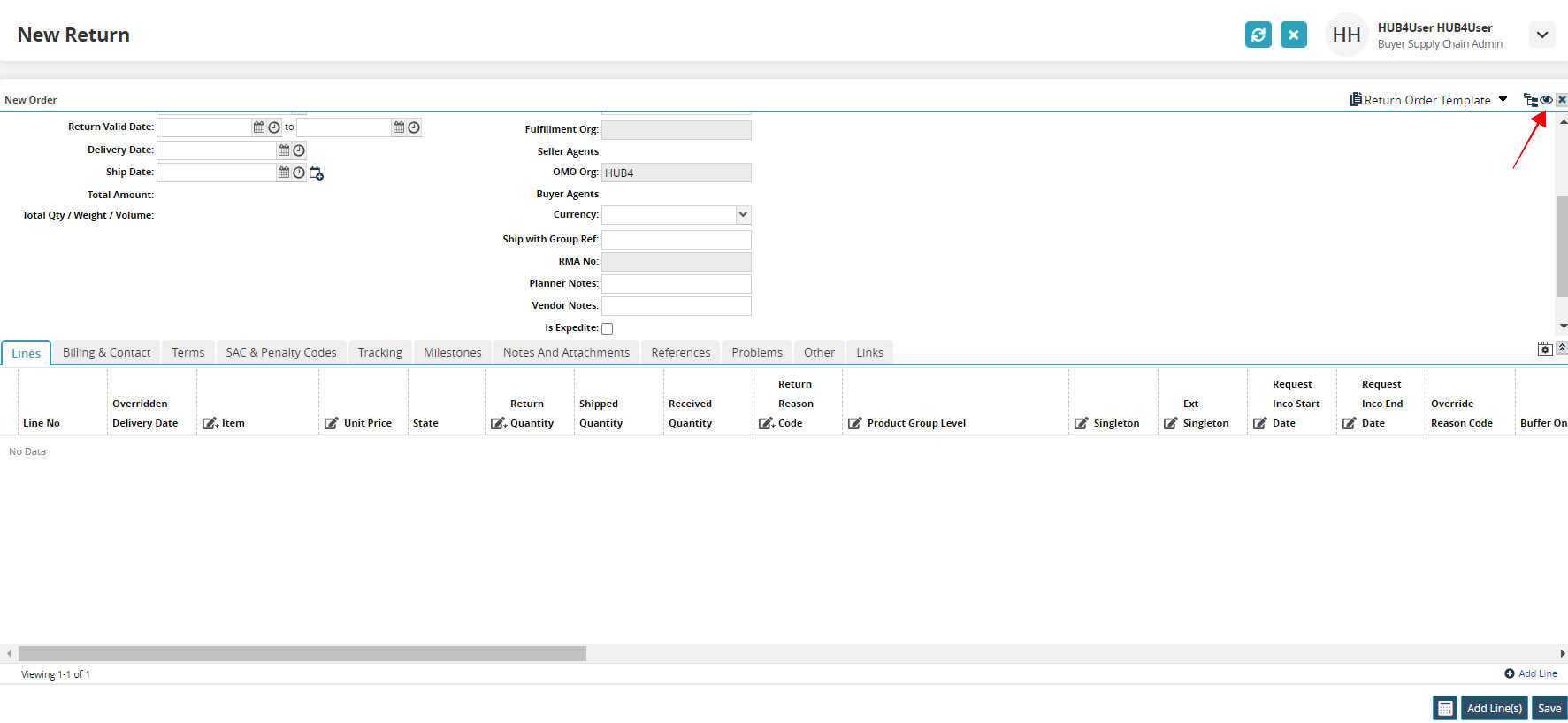Collapse panel with double-chevron up button
1568x723 pixels.
(x=1562, y=348)
